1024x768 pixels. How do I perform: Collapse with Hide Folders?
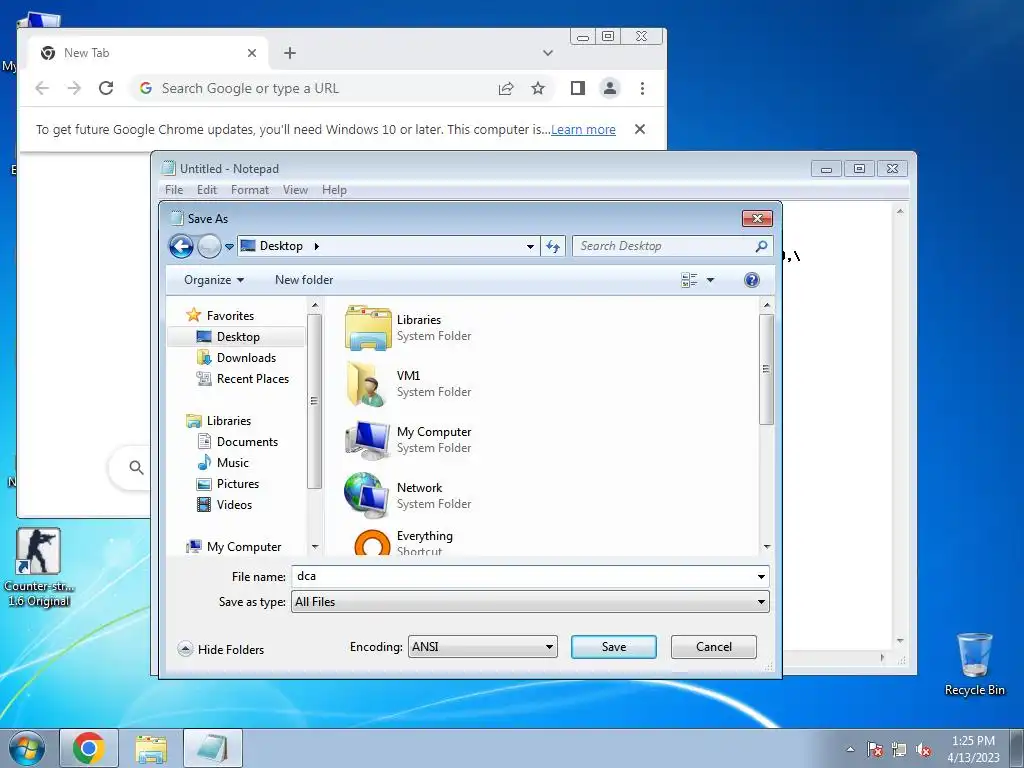[x=221, y=649]
